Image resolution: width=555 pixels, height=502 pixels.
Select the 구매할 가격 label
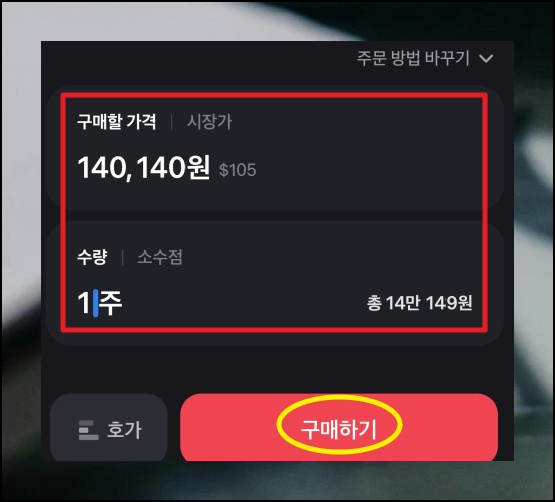116,122
